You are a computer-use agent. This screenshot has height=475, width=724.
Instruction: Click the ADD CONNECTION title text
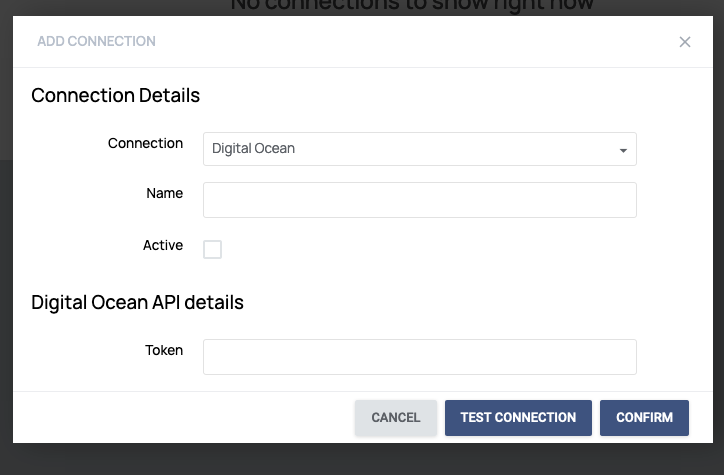[96, 41]
